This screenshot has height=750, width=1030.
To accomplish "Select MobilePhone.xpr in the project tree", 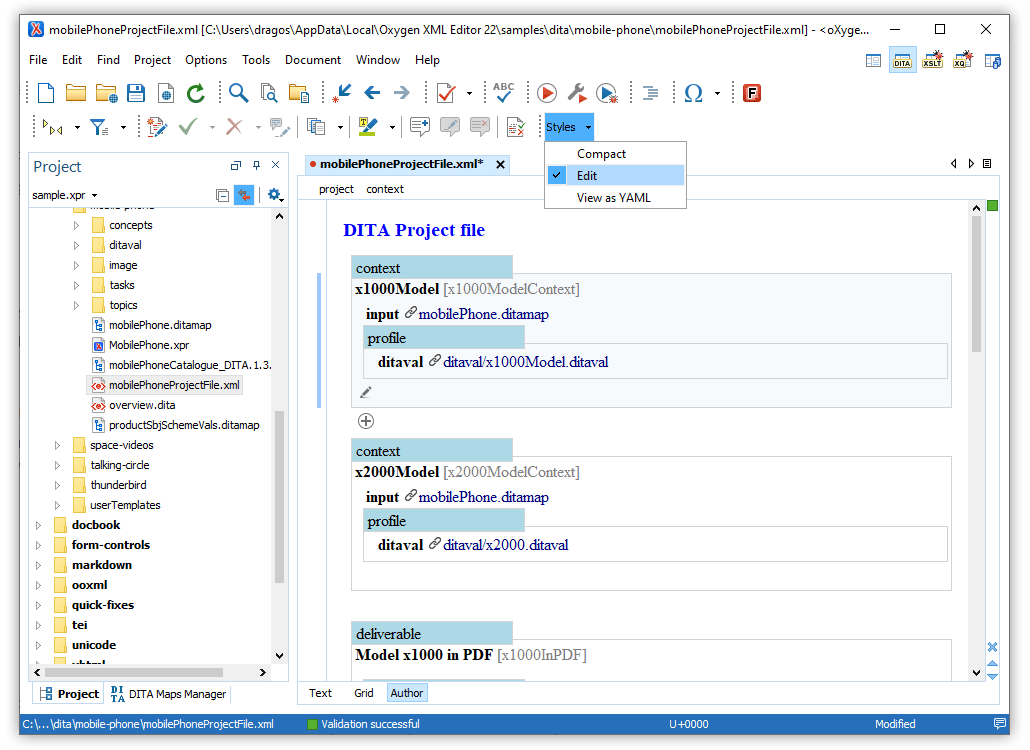I will [148, 345].
